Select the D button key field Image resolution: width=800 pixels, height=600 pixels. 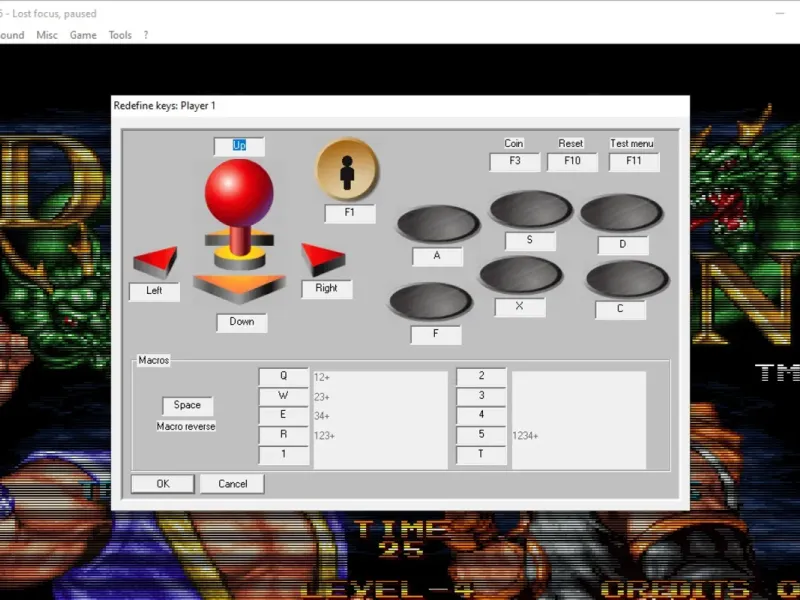point(623,245)
